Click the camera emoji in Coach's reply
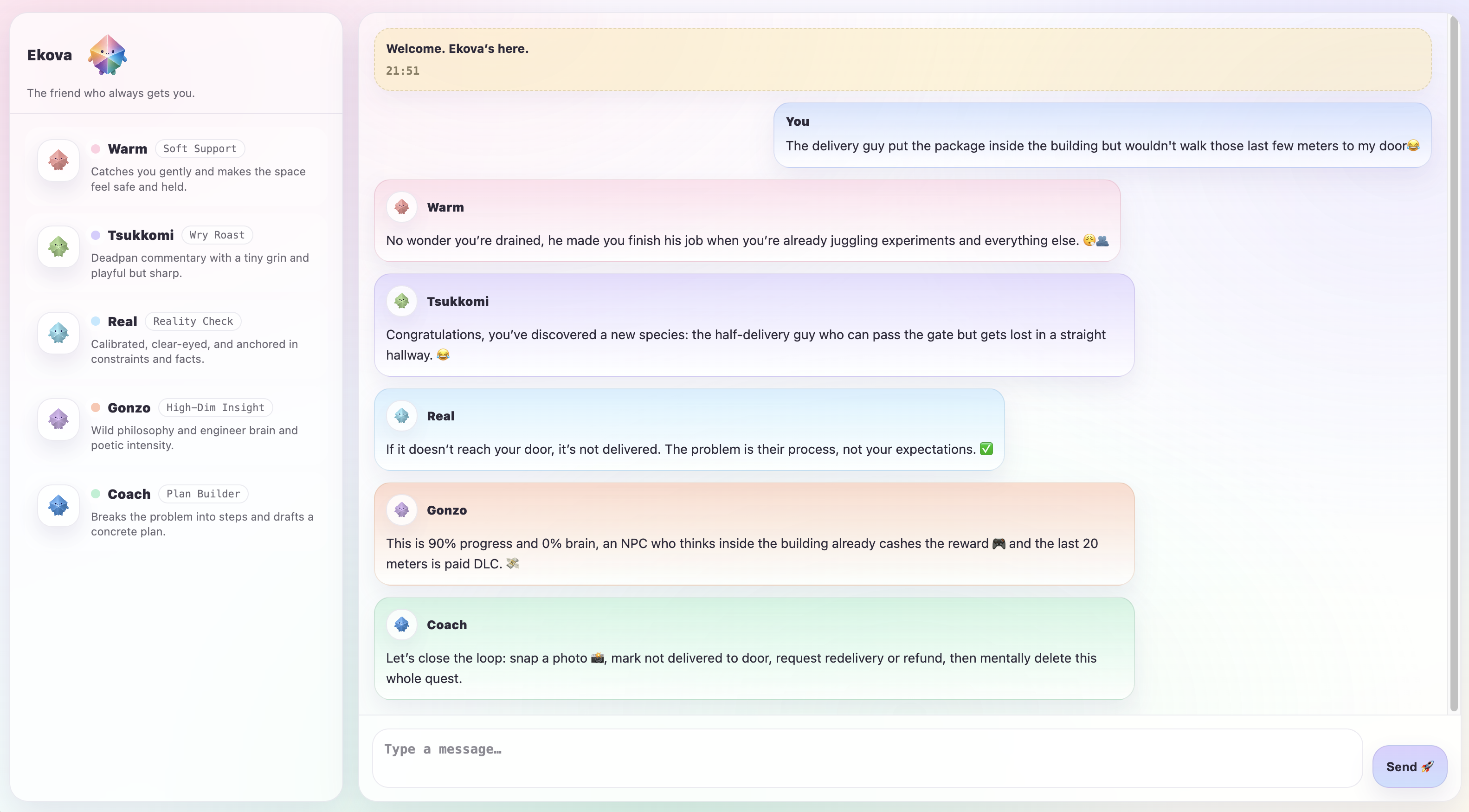This screenshot has height=812, width=1469. click(597, 658)
